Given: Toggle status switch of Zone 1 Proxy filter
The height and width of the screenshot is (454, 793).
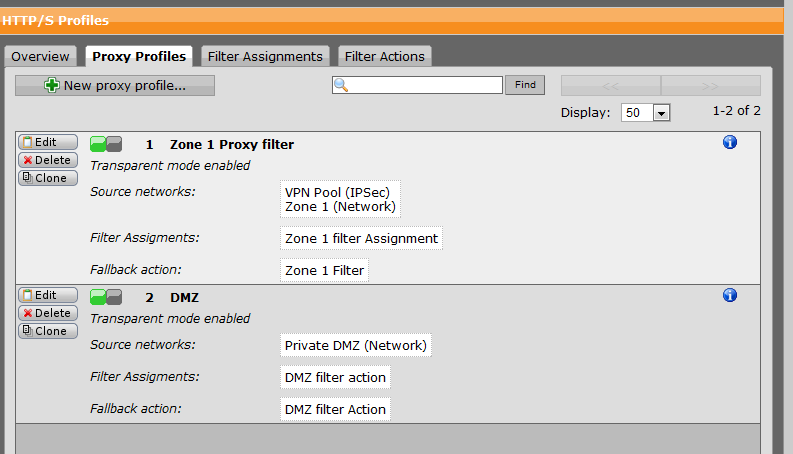Looking at the screenshot, I should click(106, 145).
